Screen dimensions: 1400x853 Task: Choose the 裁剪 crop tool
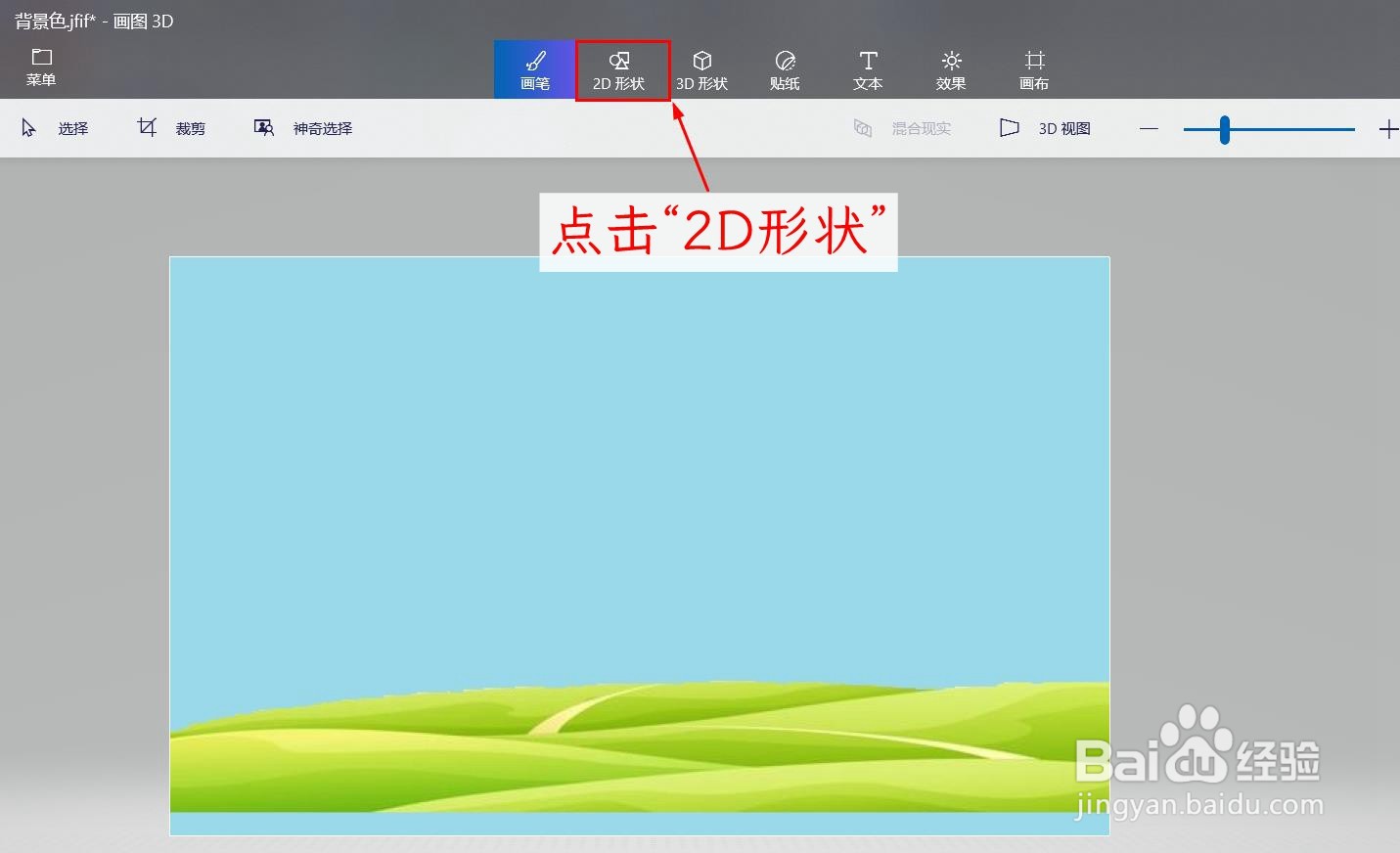[171, 128]
